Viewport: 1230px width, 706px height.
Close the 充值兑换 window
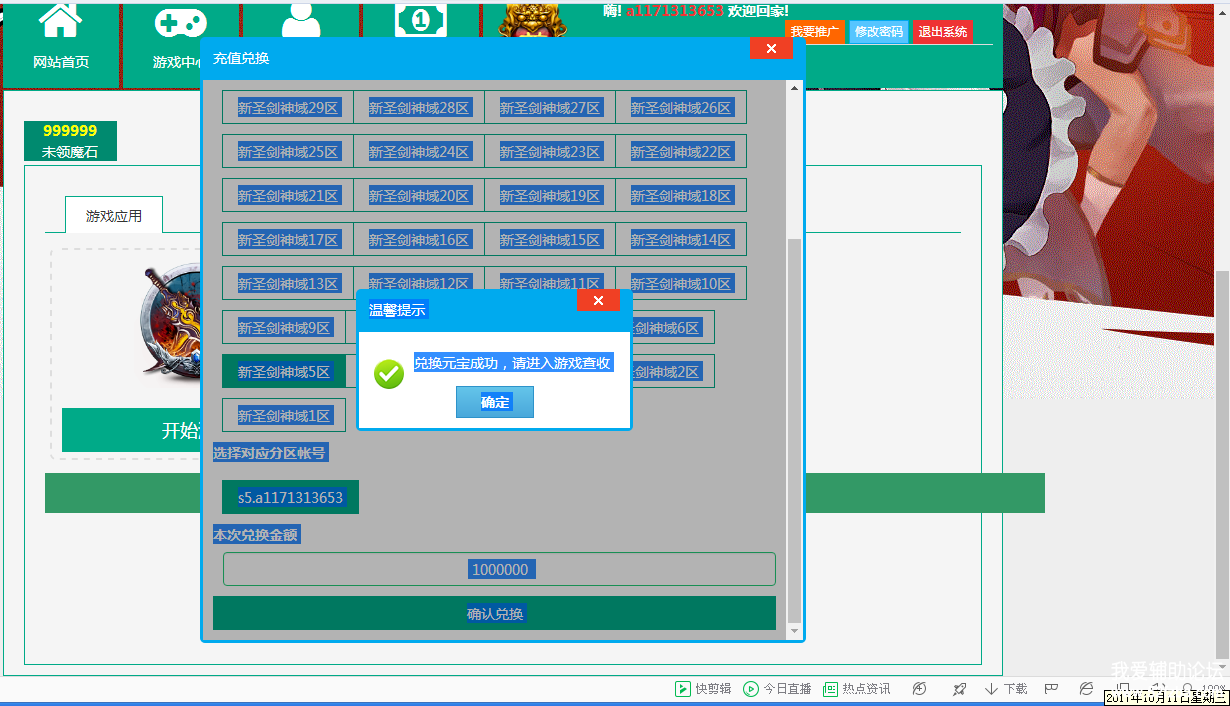click(771, 49)
